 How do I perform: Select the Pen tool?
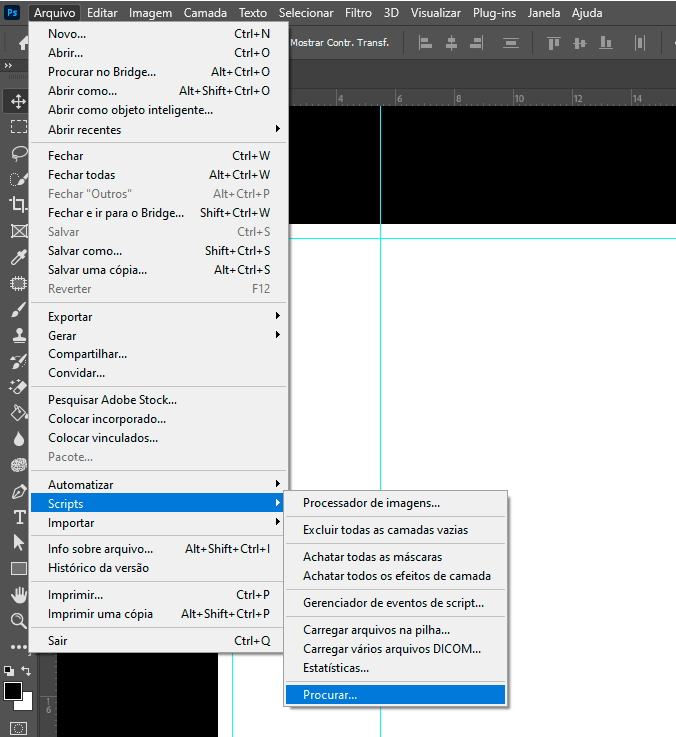coord(18,492)
